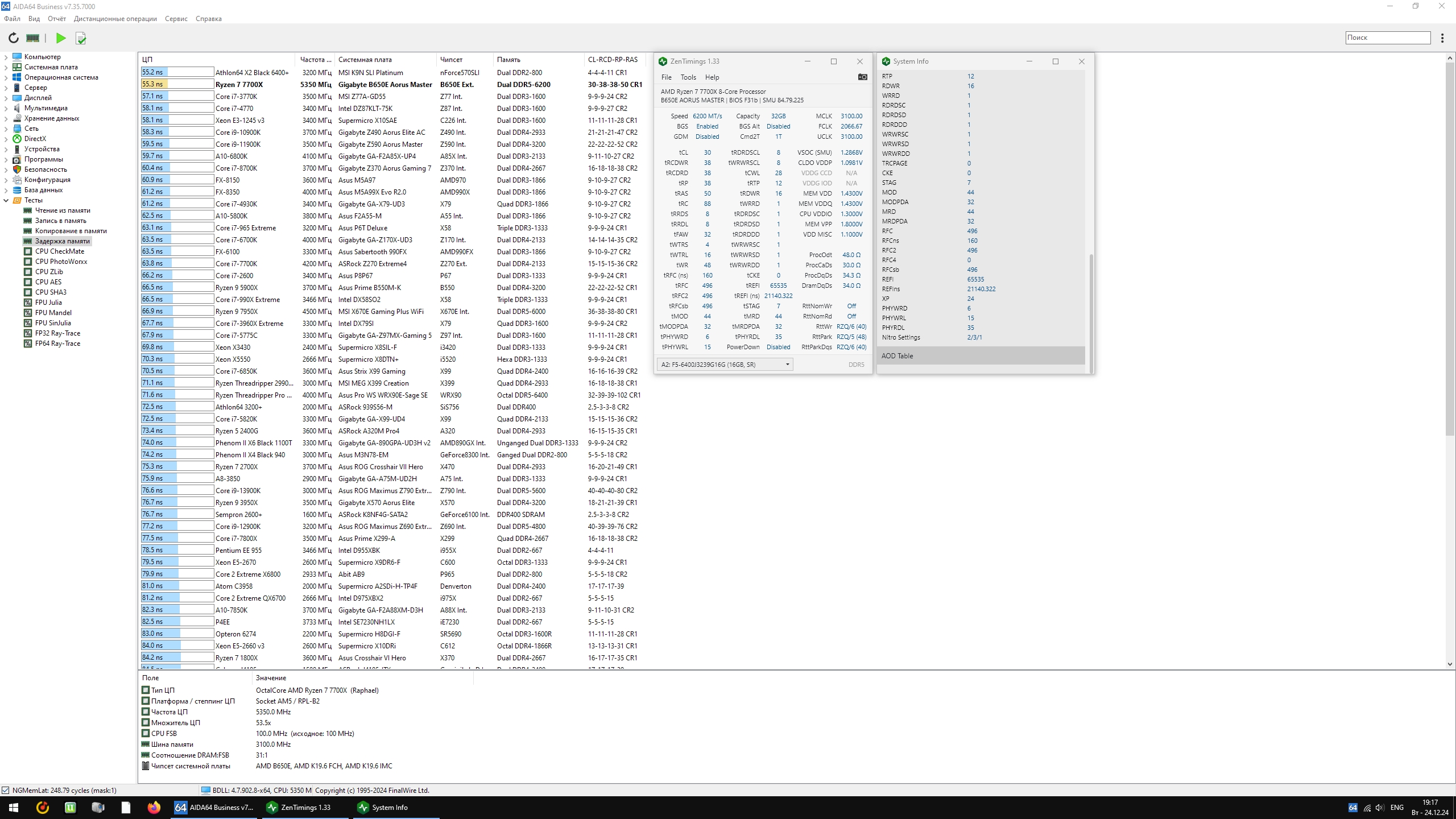Click the Results report toolbar icon

point(81,38)
